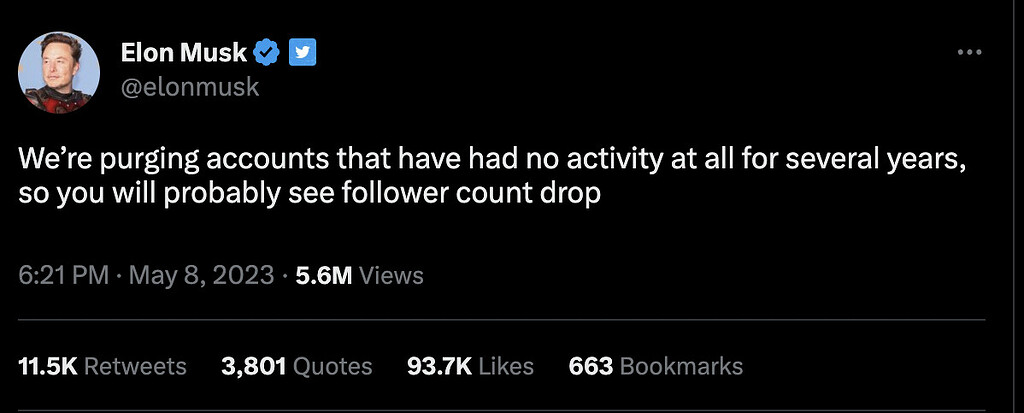This screenshot has width=1024, height=413.
Task: Click the Elon Musk display name
Action: click(x=184, y=52)
